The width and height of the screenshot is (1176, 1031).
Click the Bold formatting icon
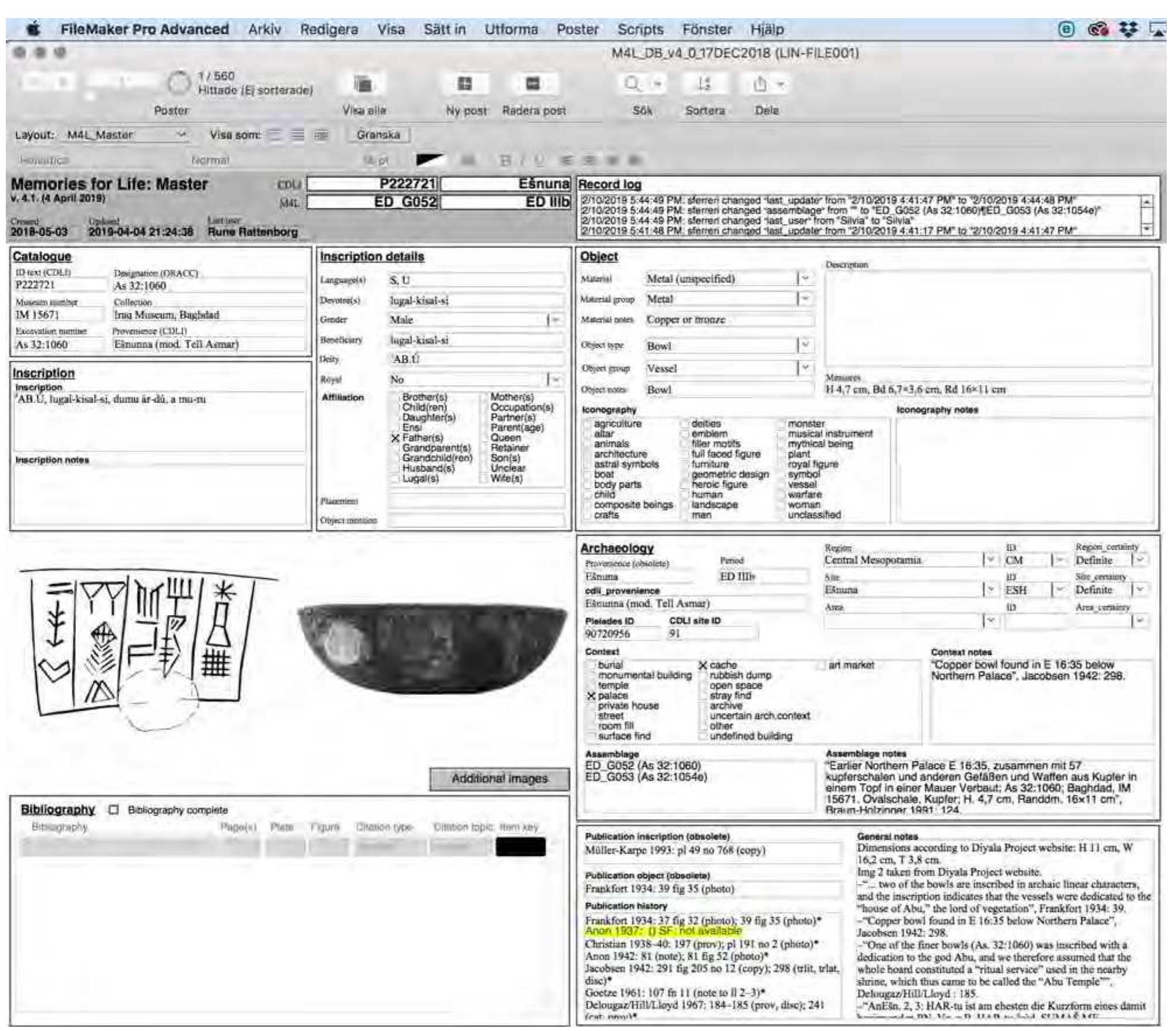[505, 159]
